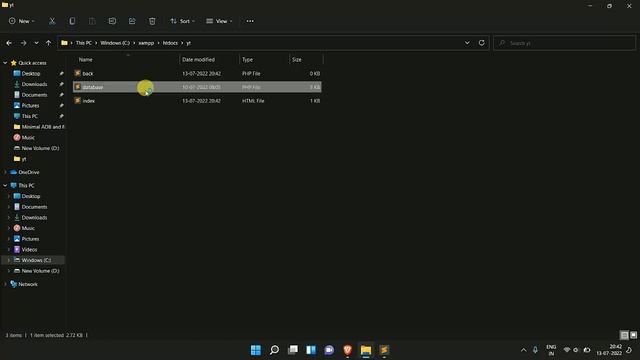The height and width of the screenshot is (360, 640).
Task: Open Pictures under Quick access
Action: 31,105
